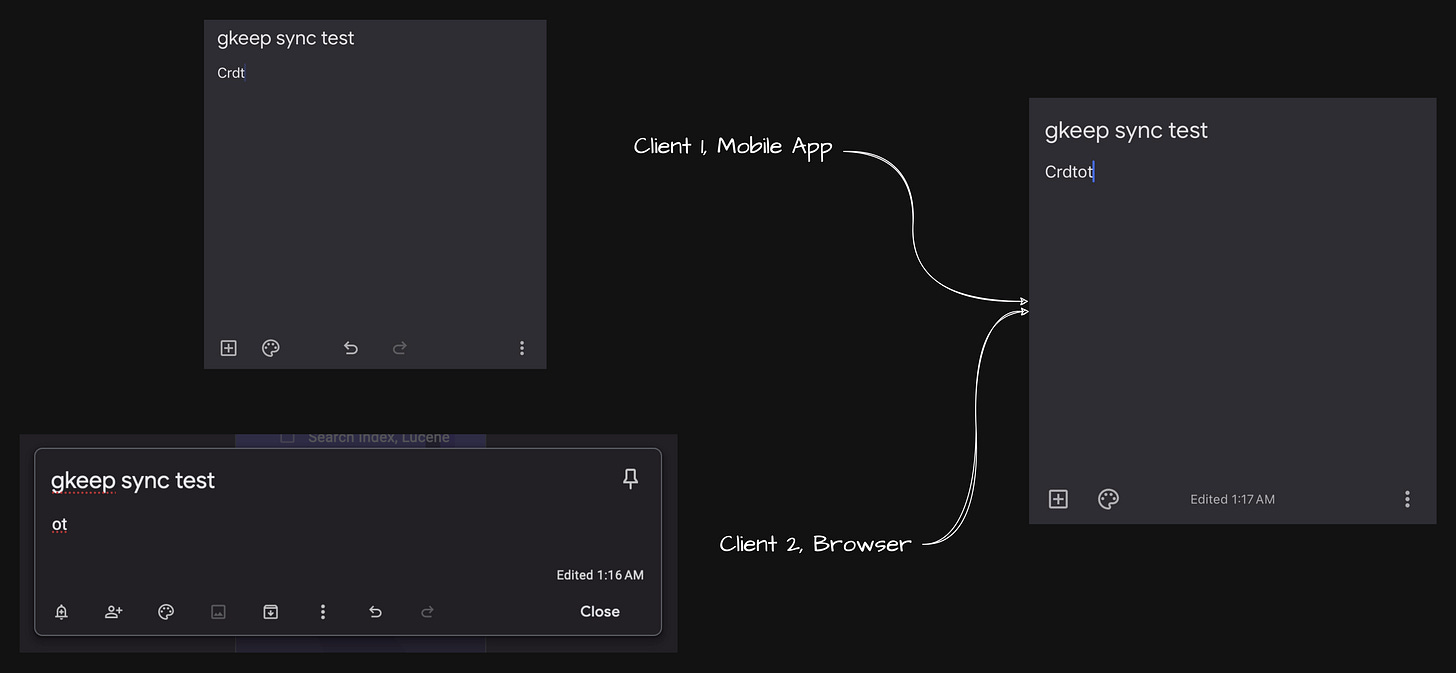Click title of the Crdt-only mobile note

tap(285, 39)
